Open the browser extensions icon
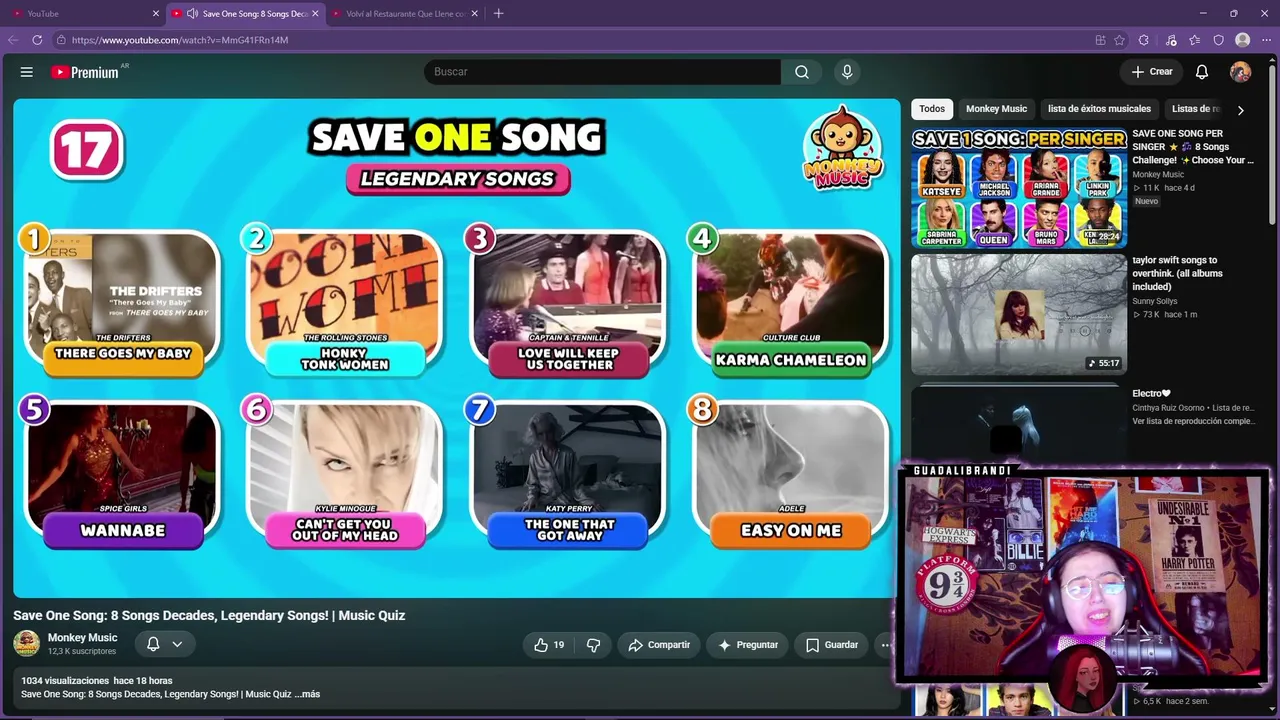 (x=1144, y=40)
